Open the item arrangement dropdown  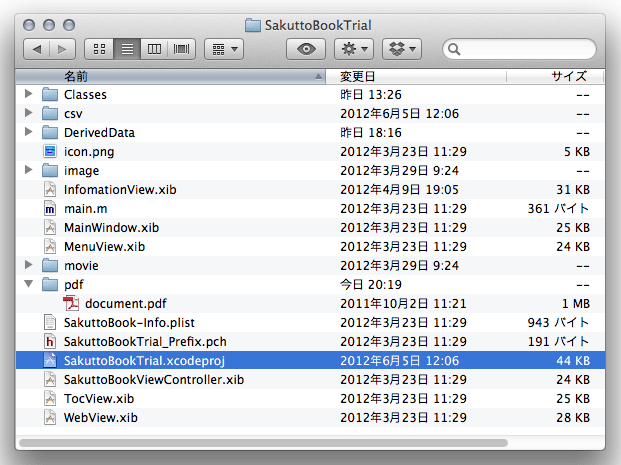tap(224, 49)
